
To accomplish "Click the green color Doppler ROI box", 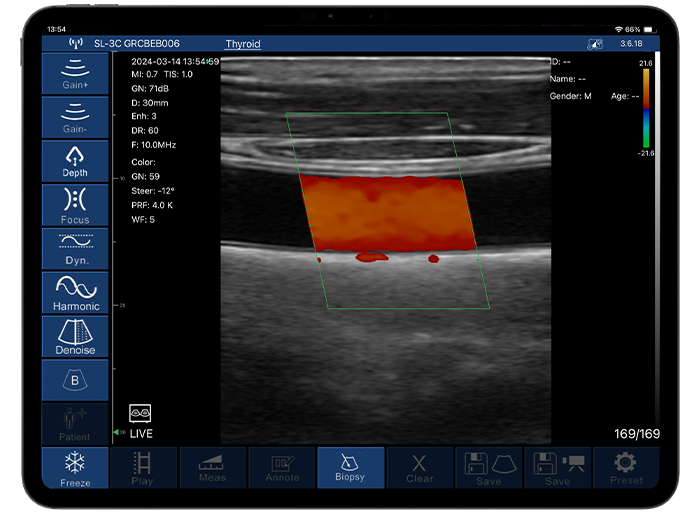I will click(x=388, y=210).
